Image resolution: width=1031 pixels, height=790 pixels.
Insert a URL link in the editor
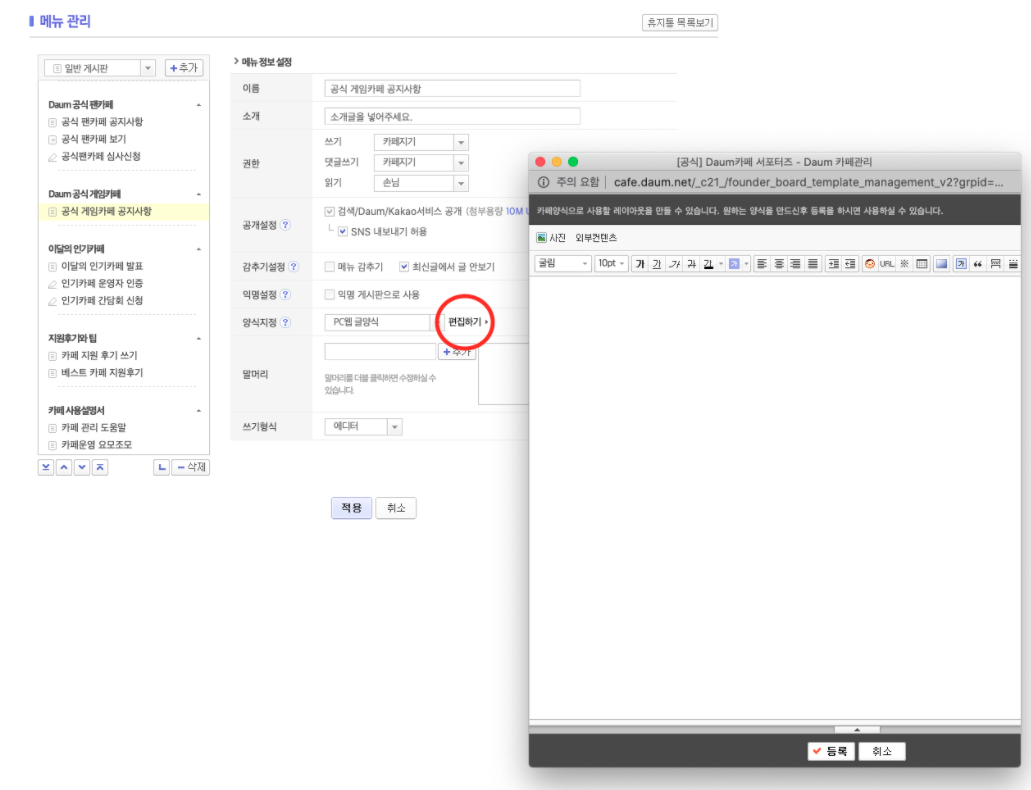(x=887, y=264)
